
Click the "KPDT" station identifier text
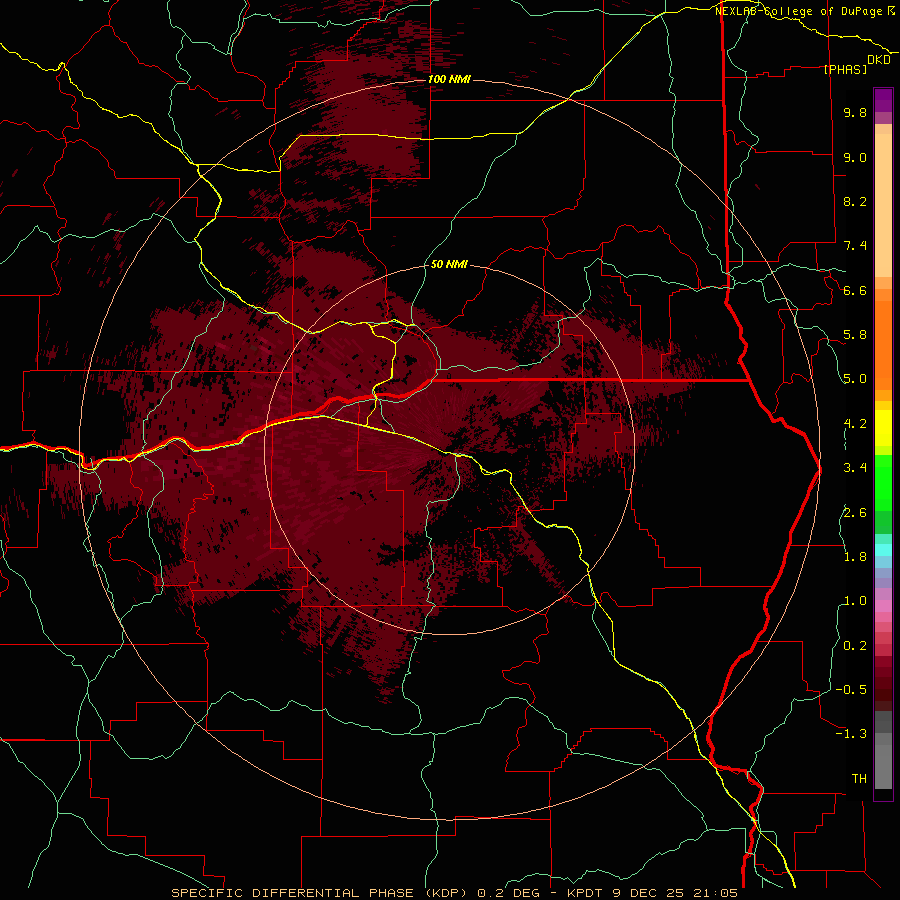coord(587,893)
